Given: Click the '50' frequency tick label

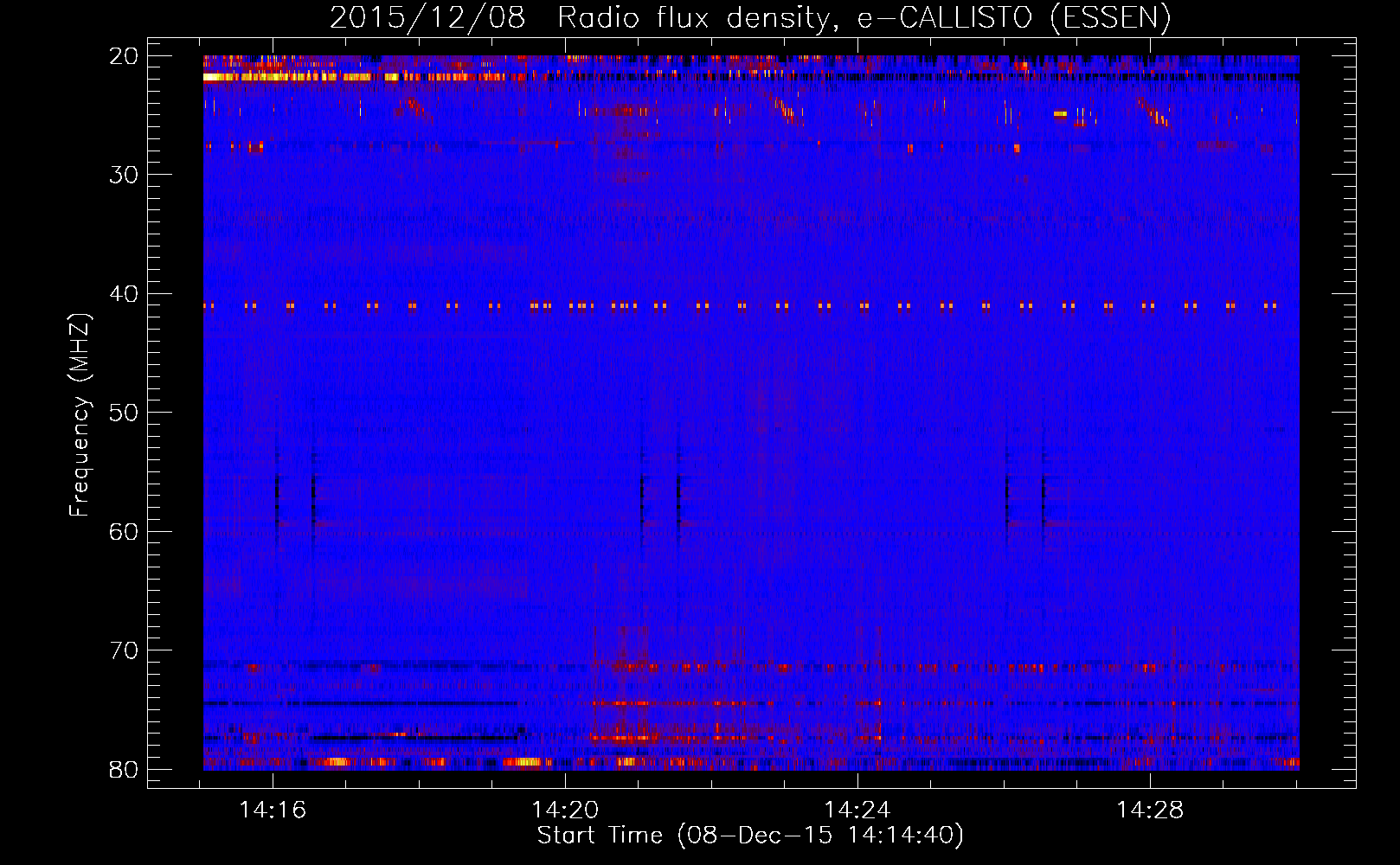Looking at the screenshot, I should (x=124, y=413).
